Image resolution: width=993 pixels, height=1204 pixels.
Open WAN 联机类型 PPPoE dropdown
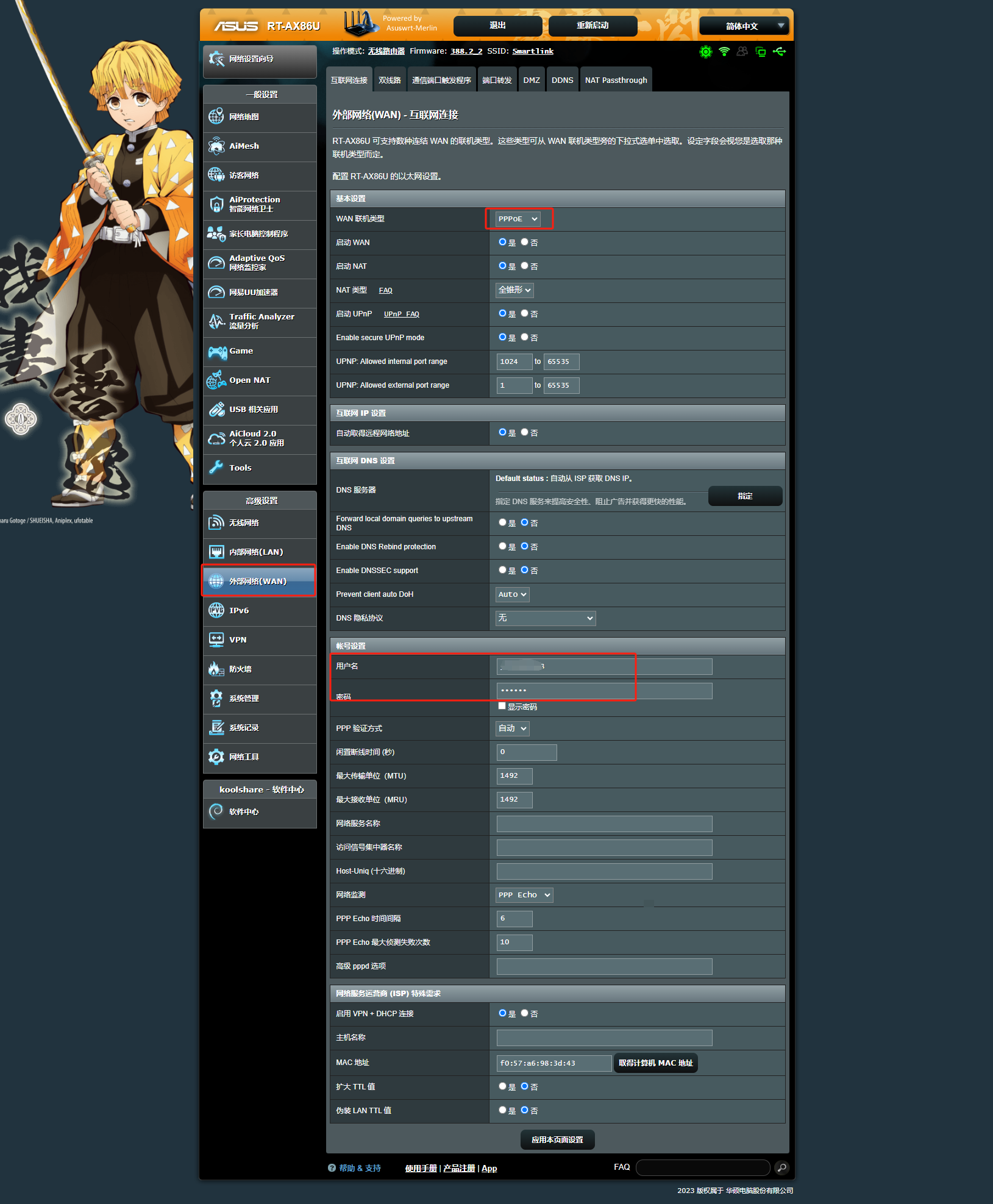[518, 219]
